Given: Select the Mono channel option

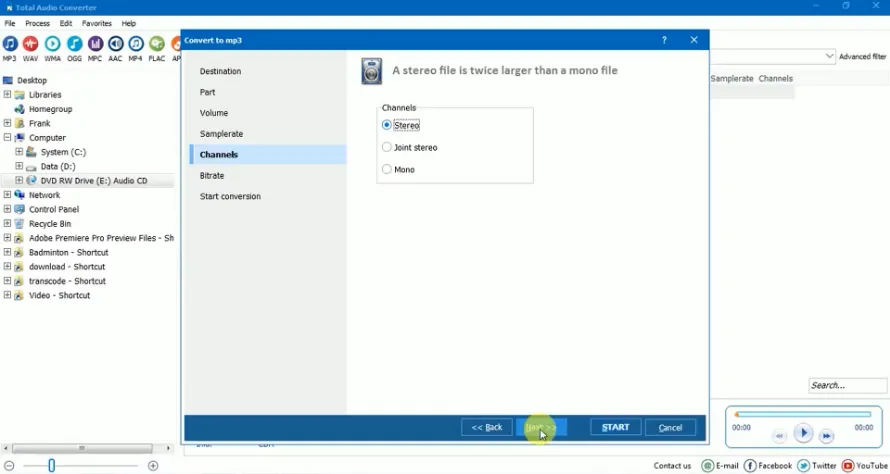Looking at the screenshot, I should click(387, 170).
